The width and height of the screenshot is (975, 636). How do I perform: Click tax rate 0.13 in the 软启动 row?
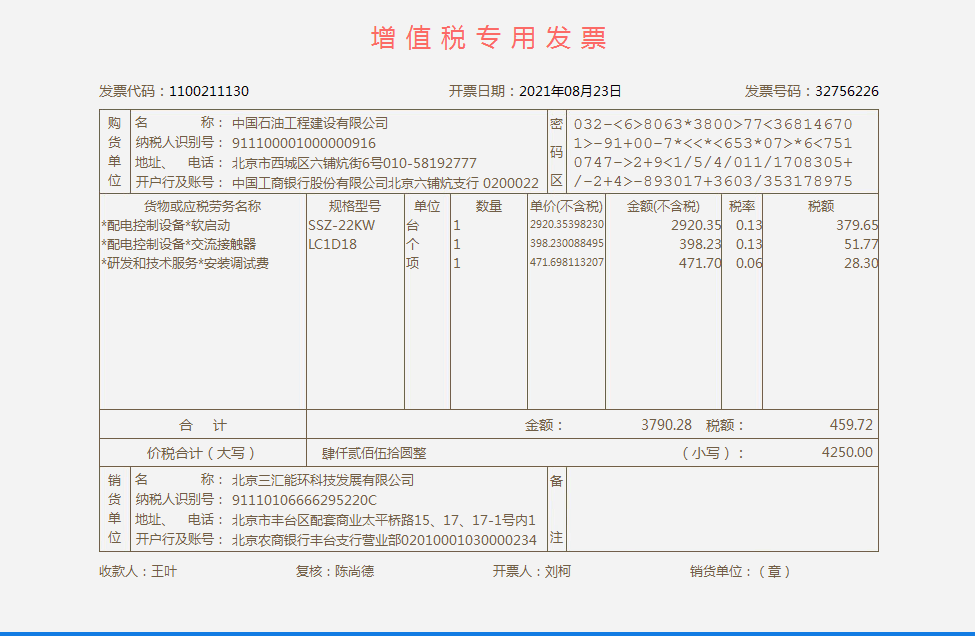click(x=749, y=225)
